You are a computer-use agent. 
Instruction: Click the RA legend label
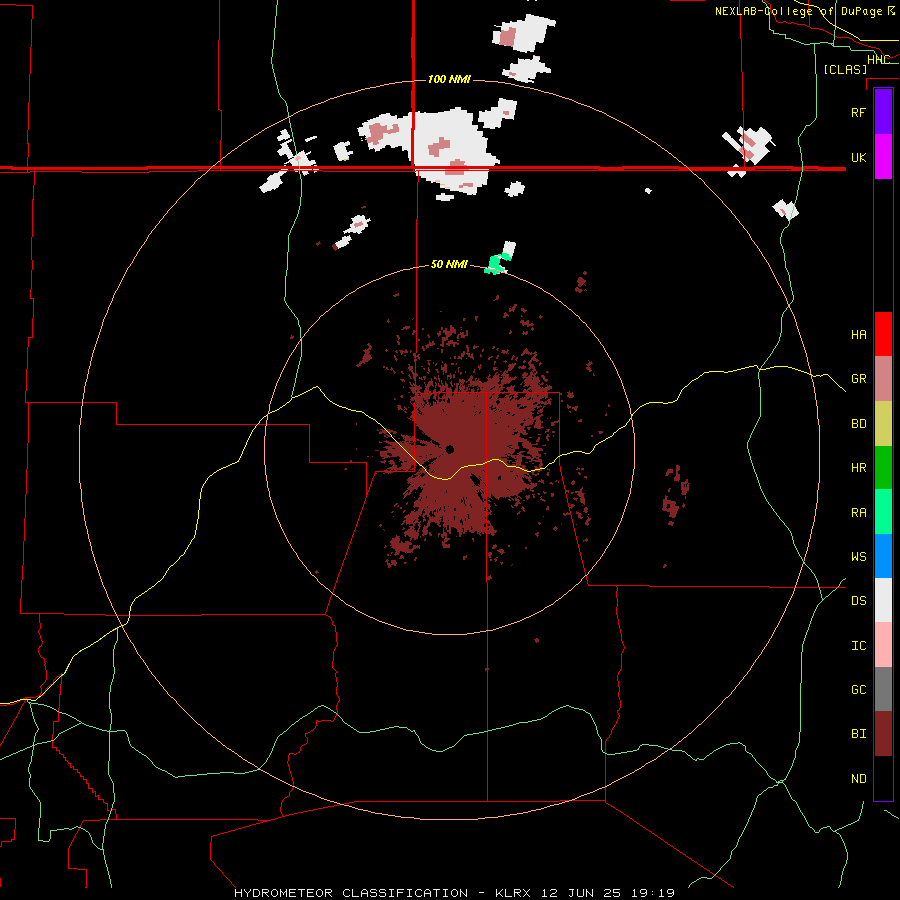[x=858, y=513]
